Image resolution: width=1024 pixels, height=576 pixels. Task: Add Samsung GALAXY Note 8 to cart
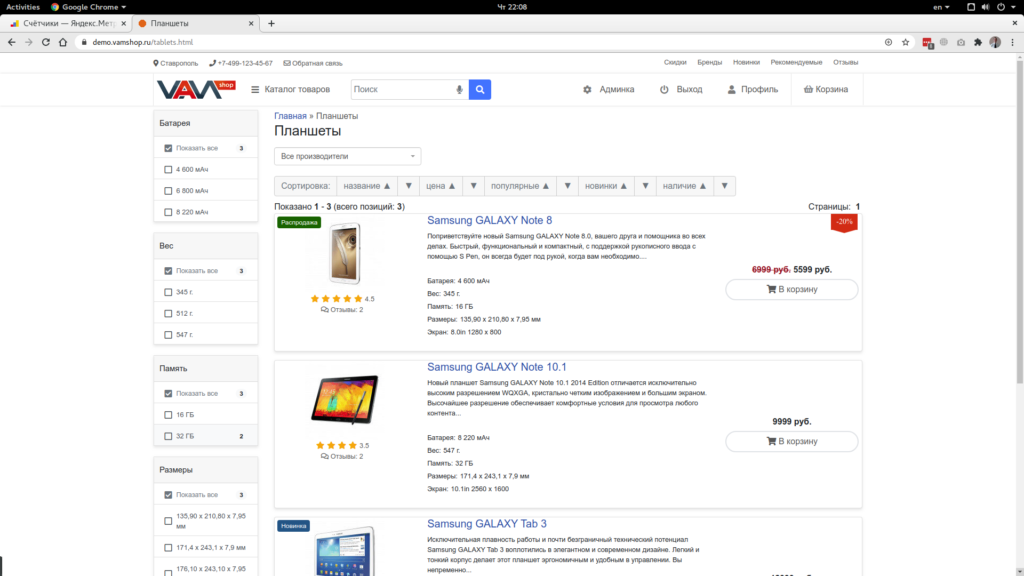tap(792, 289)
